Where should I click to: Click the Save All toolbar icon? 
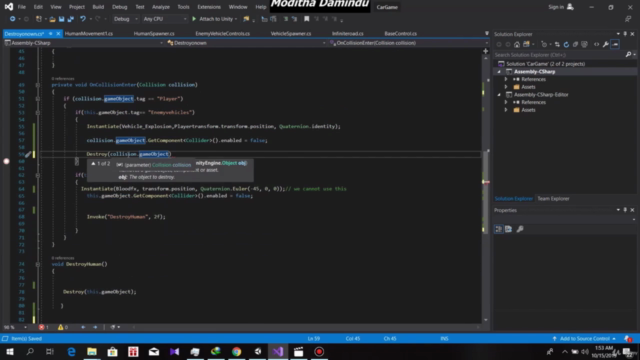coord(71,19)
